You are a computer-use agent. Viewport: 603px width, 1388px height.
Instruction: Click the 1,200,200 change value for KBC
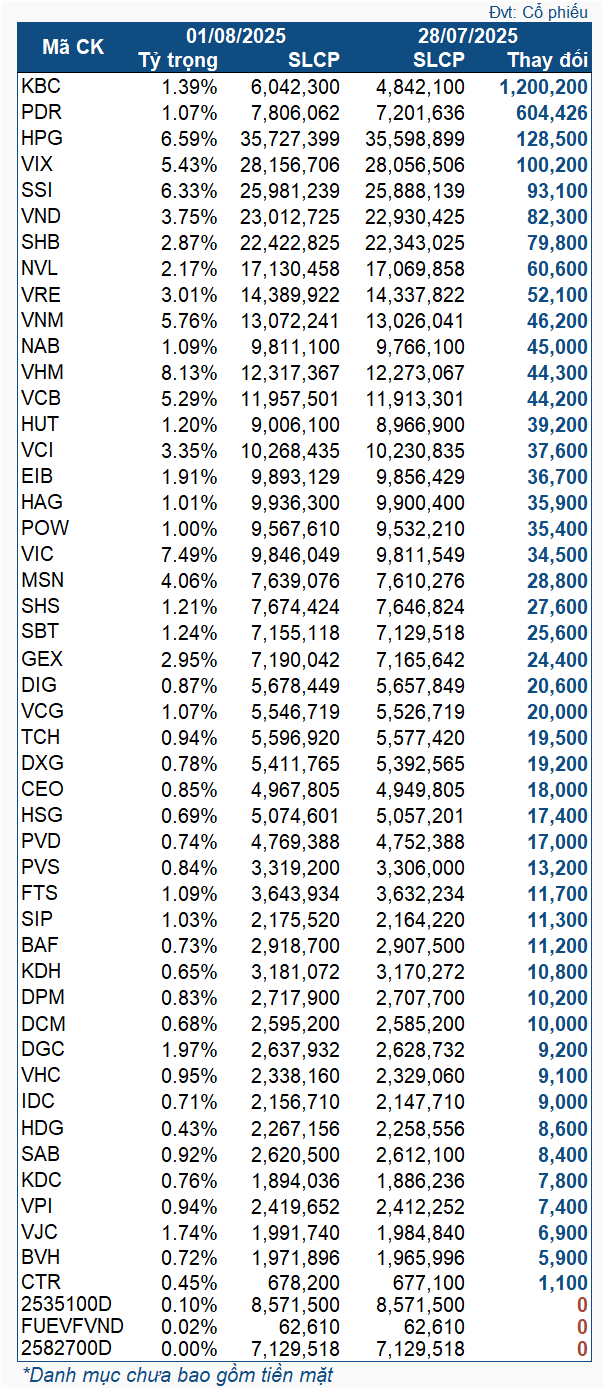pyautogui.click(x=543, y=87)
